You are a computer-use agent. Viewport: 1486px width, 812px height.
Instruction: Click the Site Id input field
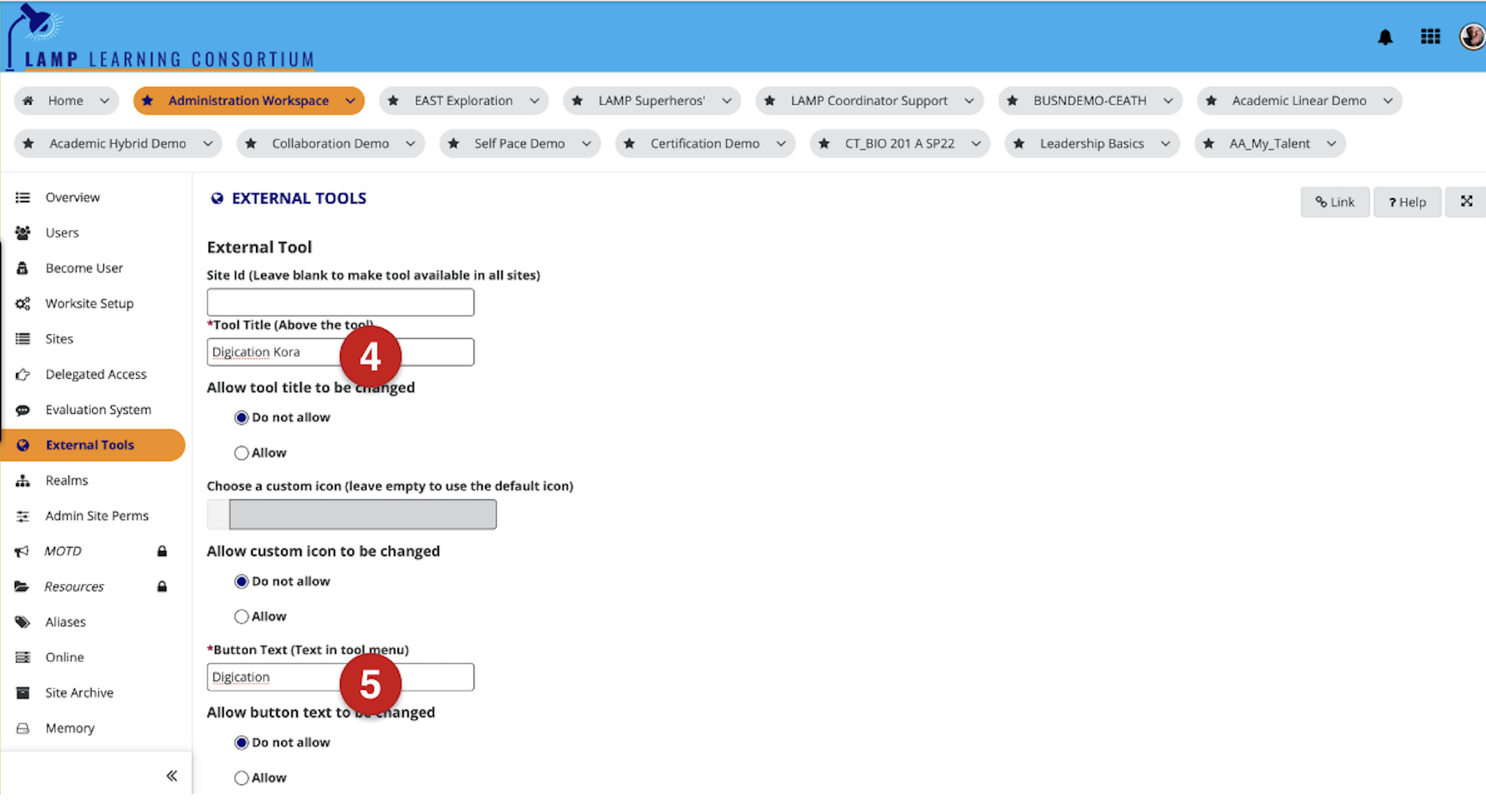pos(340,303)
